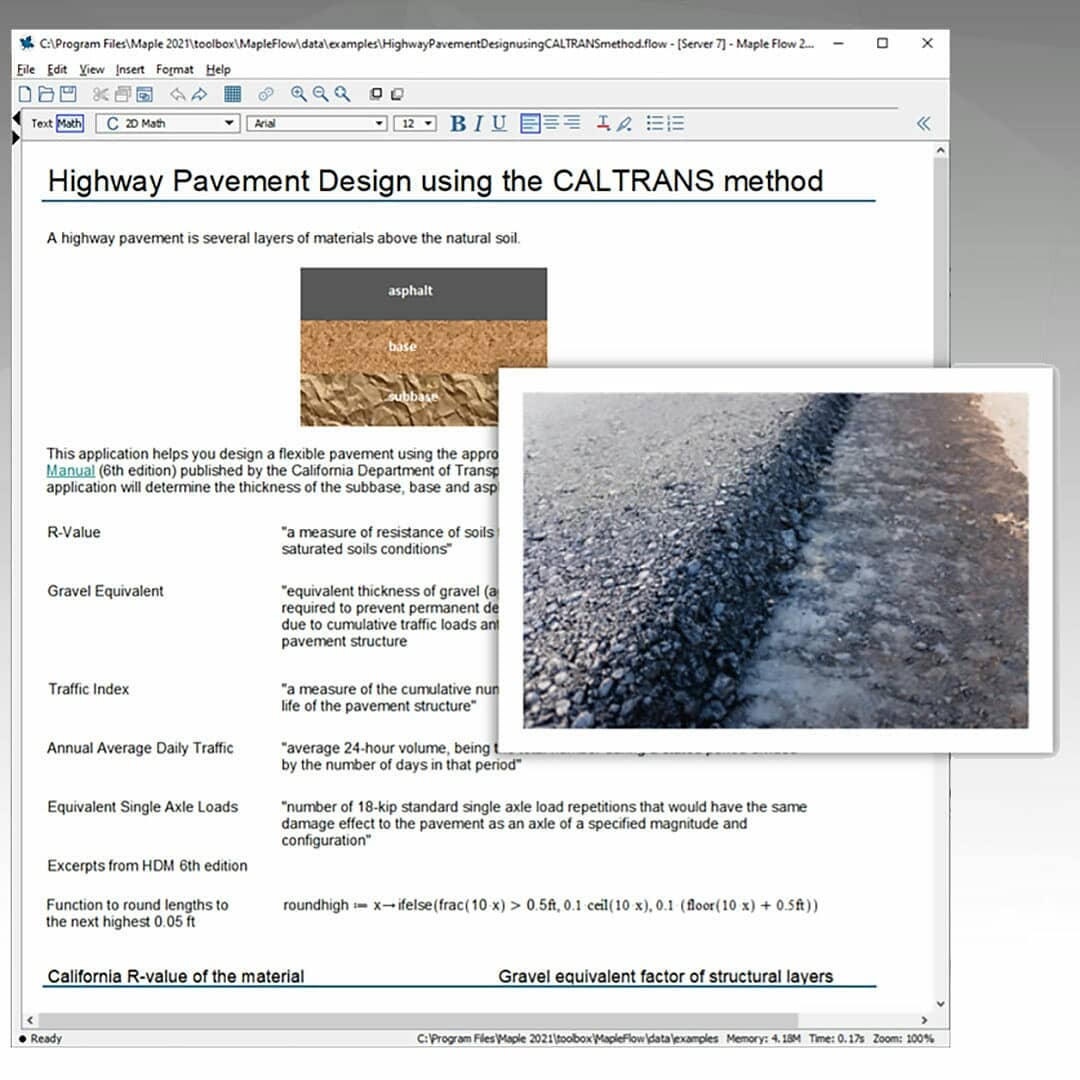Align text right
This screenshot has height=1080, width=1080.
click(572, 123)
